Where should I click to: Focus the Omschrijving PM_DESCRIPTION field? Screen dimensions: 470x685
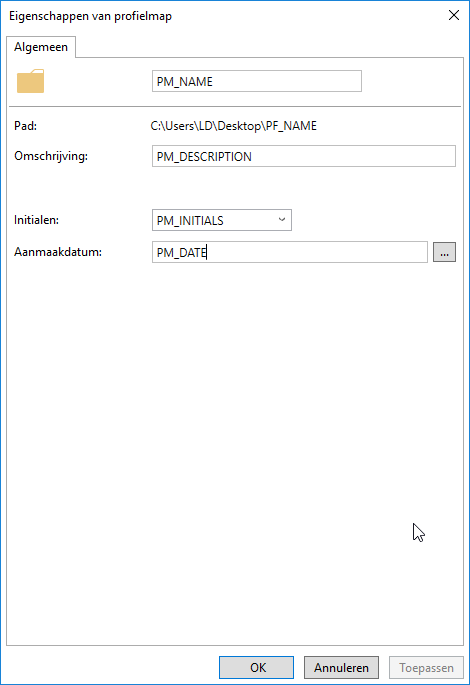304,156
